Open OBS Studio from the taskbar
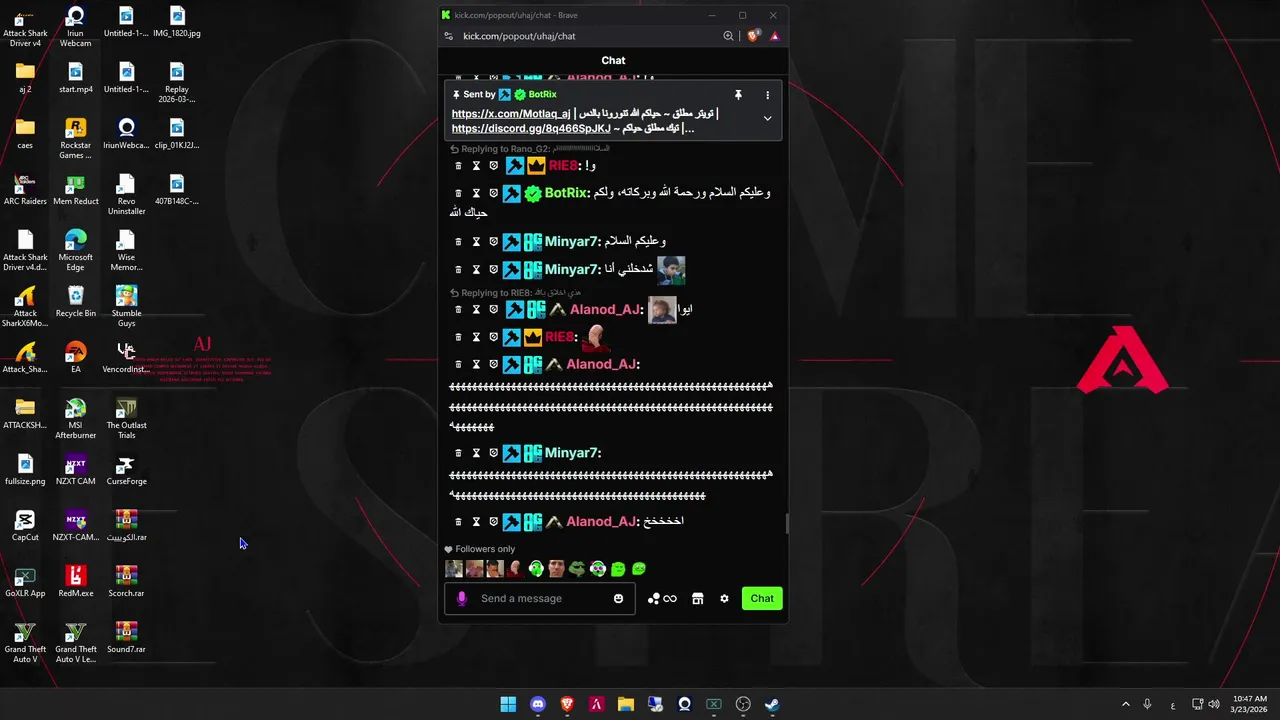The height and width of the screenshot is (720, 1280). pyautogui.click(x=743, y=704)
